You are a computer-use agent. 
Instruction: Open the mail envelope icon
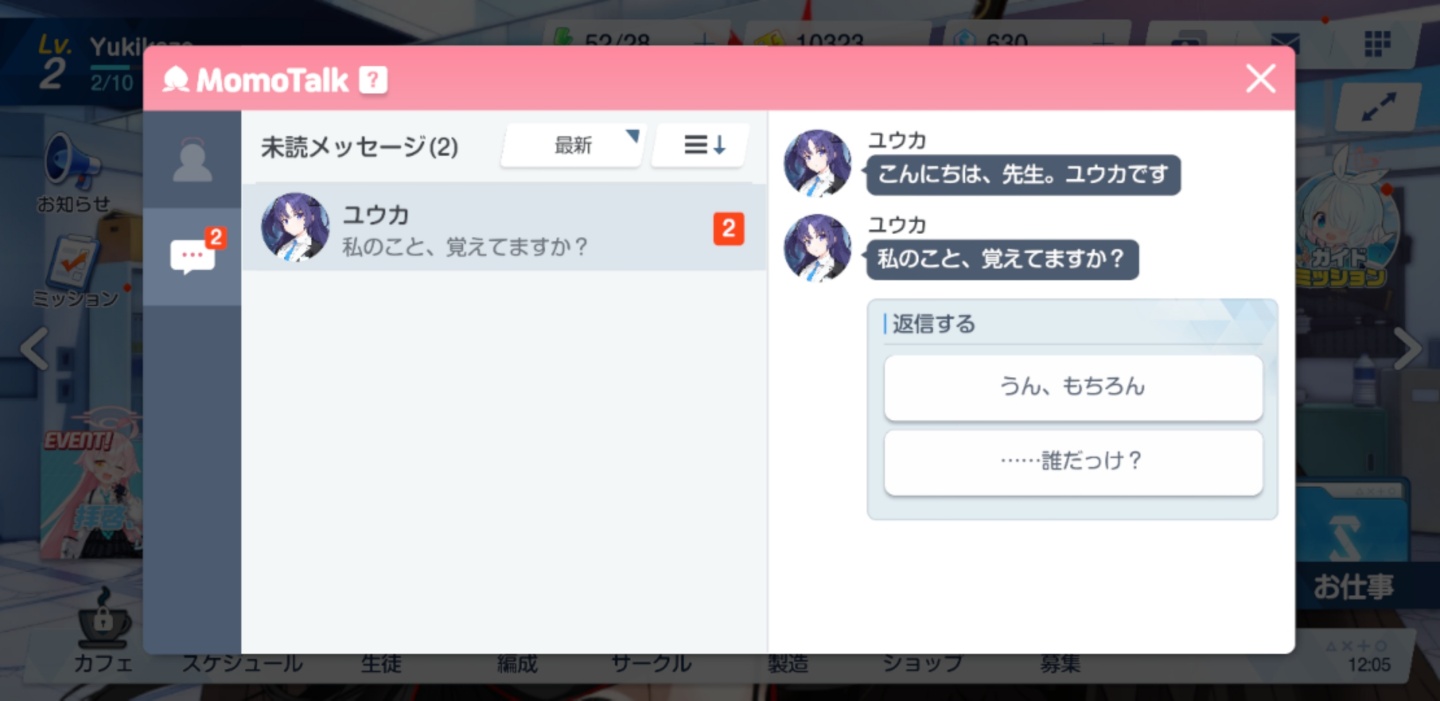click(1284, 43)
